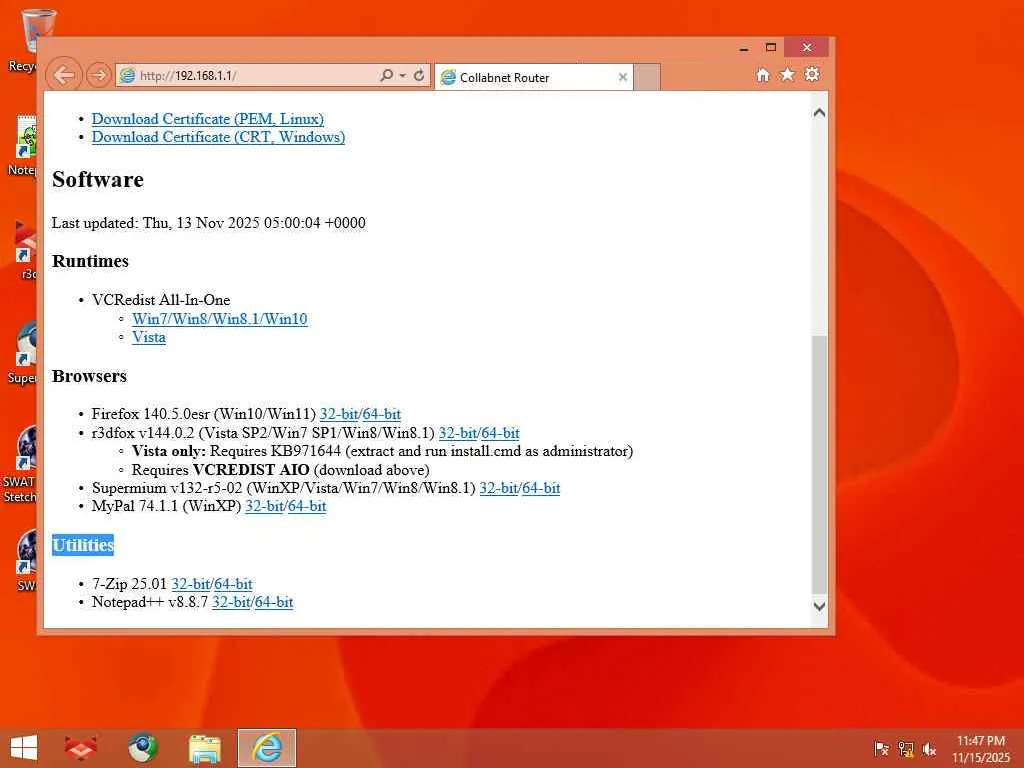Select the r3dfox desktop shortcut
The width and height of the screenshot is (1024, 768).
click(x=24, y=250)
